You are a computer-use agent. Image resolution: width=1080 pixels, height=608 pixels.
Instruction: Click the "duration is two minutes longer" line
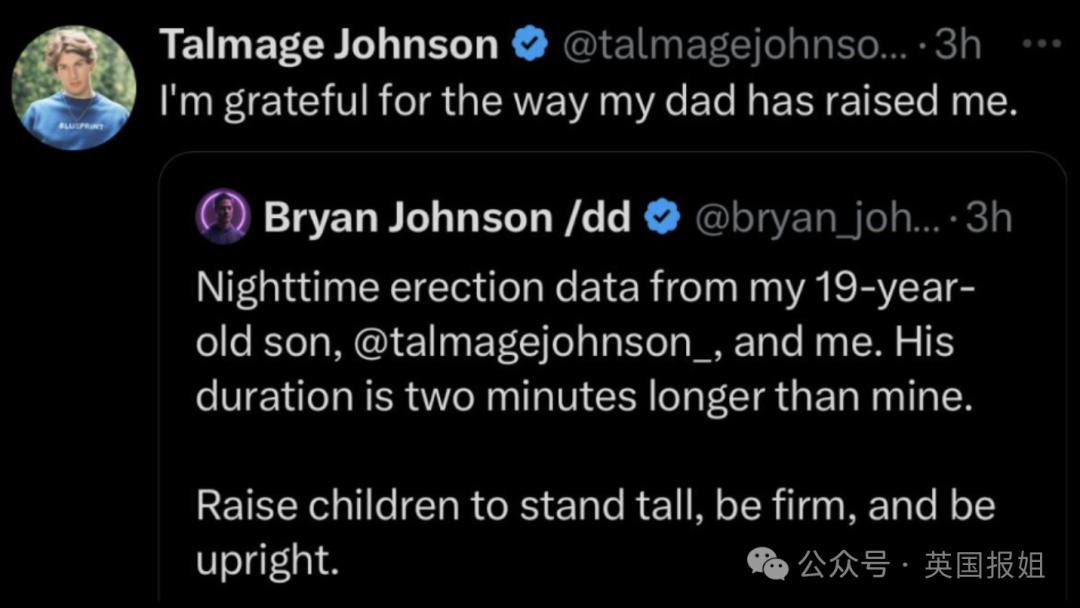584,397
